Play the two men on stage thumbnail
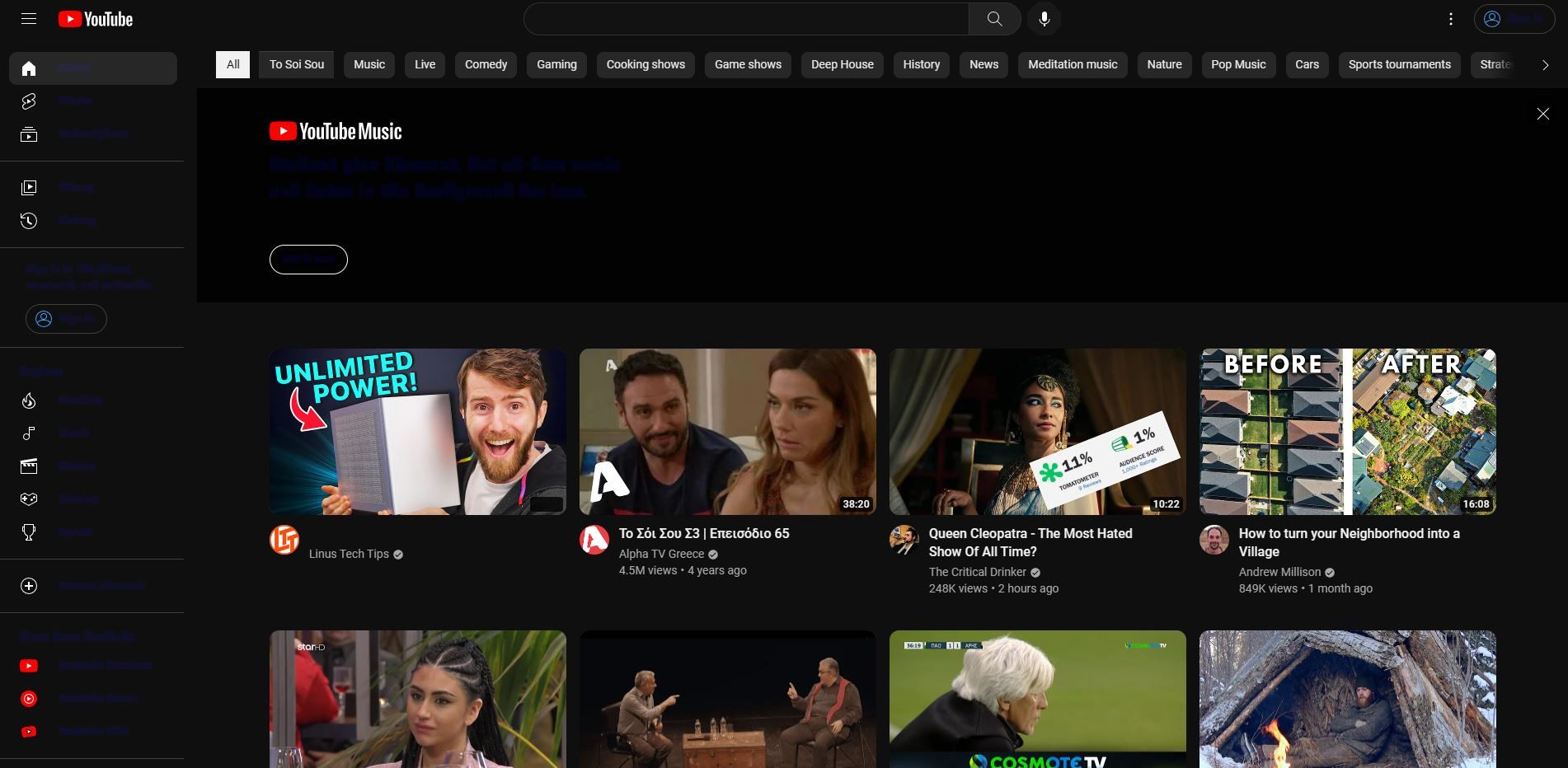 (728, 700)
